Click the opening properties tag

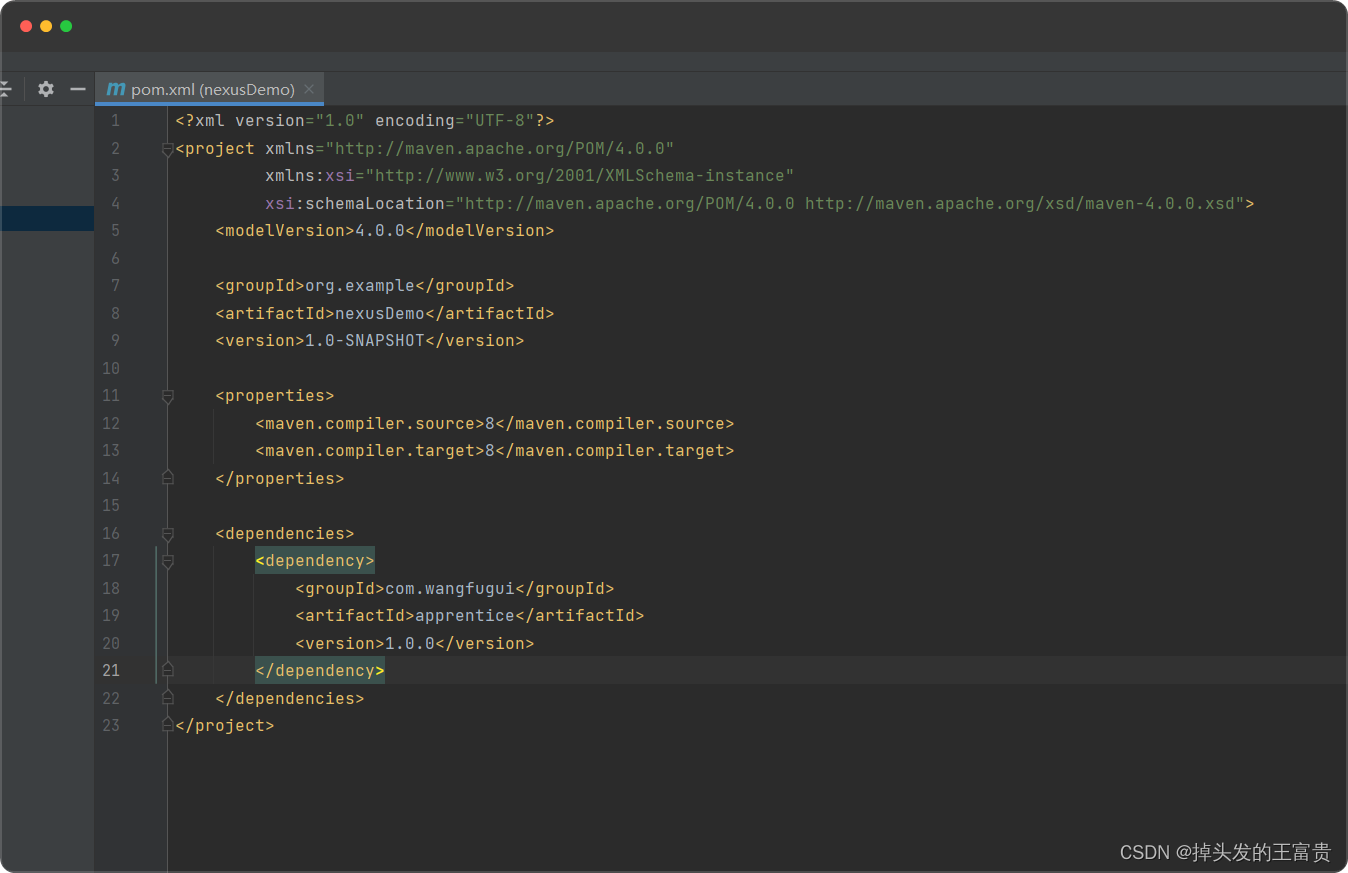click(275, 396)
